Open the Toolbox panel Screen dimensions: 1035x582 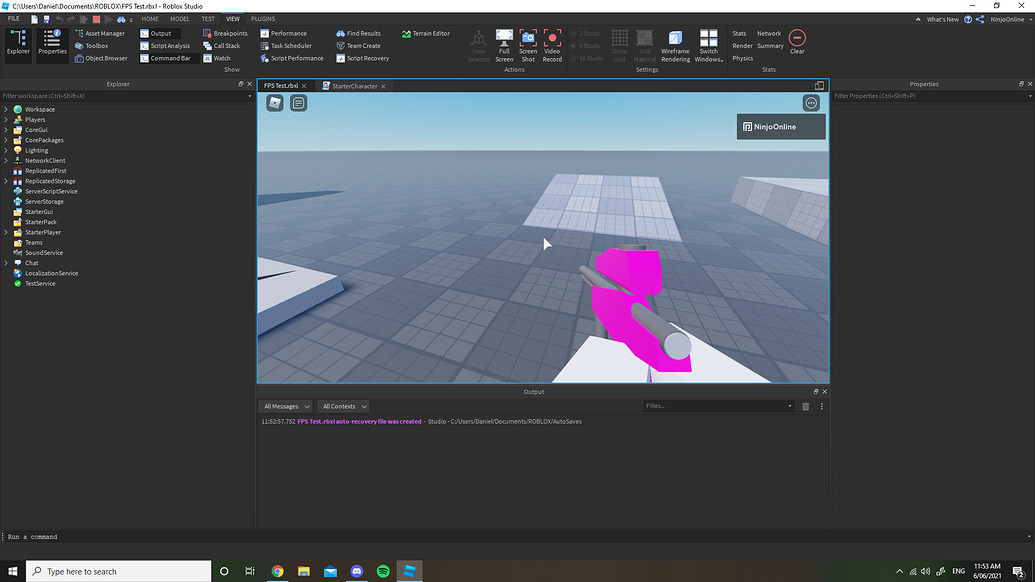pyautogui.click(x=98, y=45)
